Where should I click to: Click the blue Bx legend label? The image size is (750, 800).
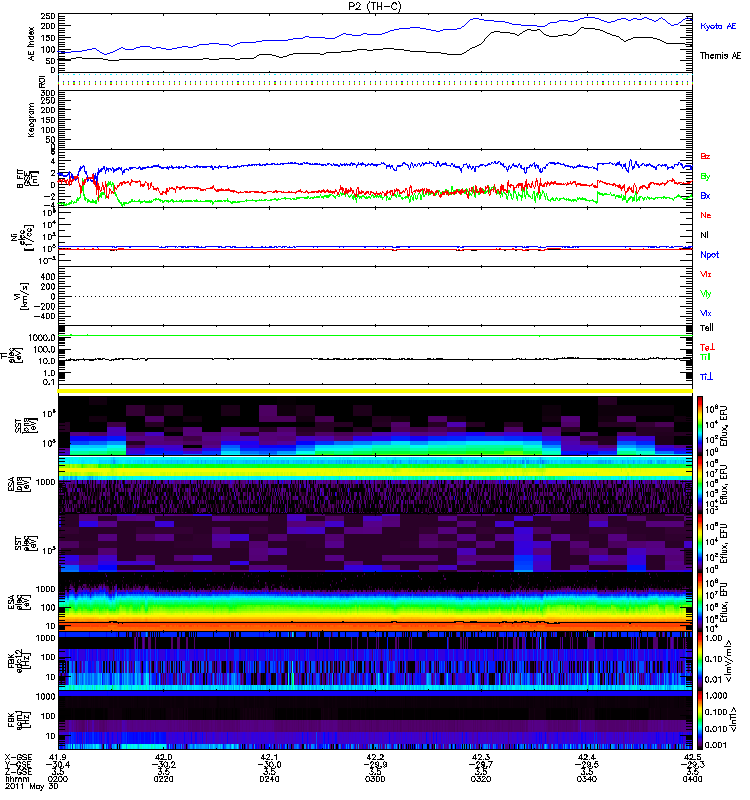tap(705, 195)
